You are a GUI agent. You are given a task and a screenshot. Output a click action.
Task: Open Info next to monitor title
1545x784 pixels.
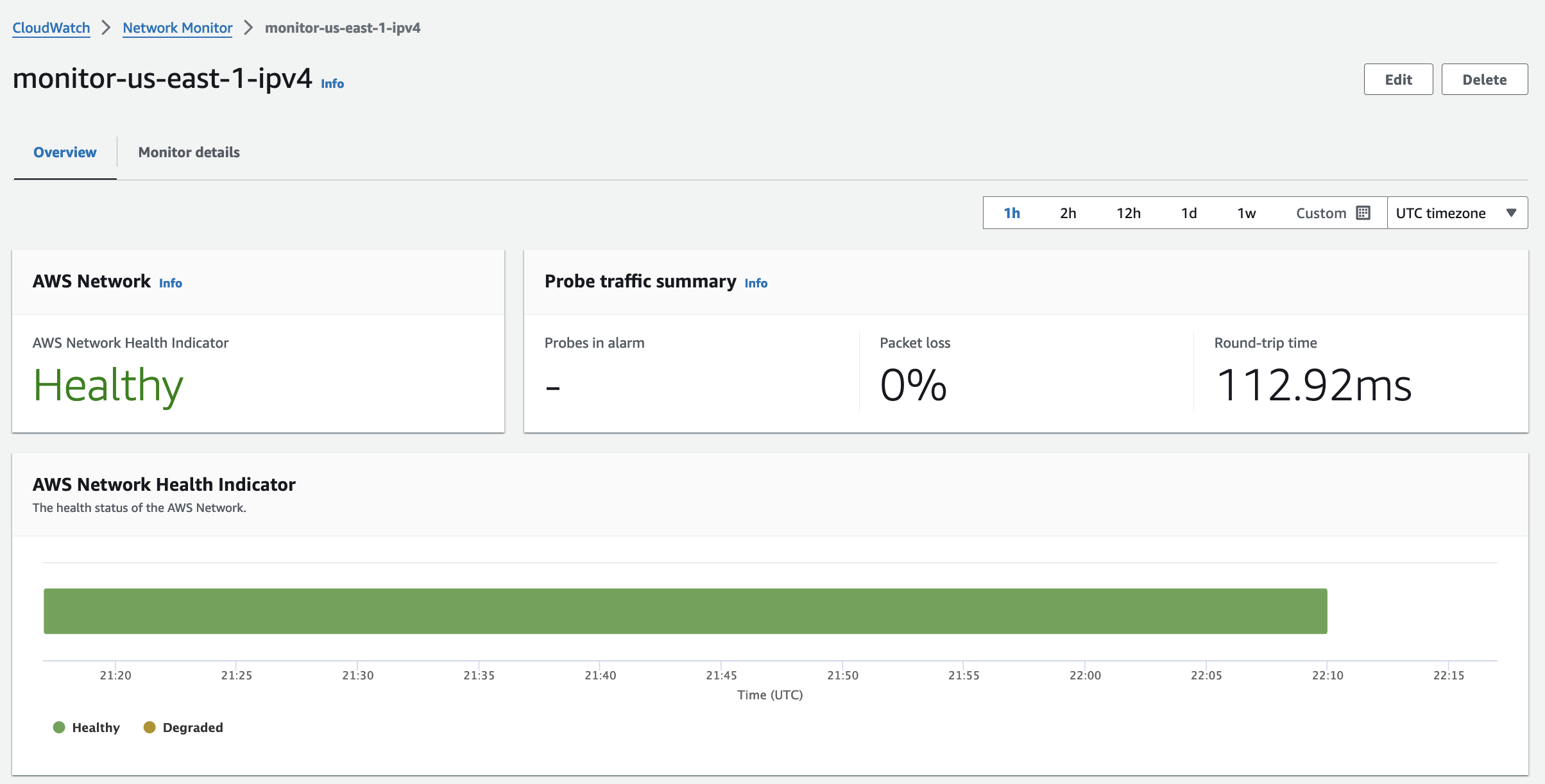(332, 83)
